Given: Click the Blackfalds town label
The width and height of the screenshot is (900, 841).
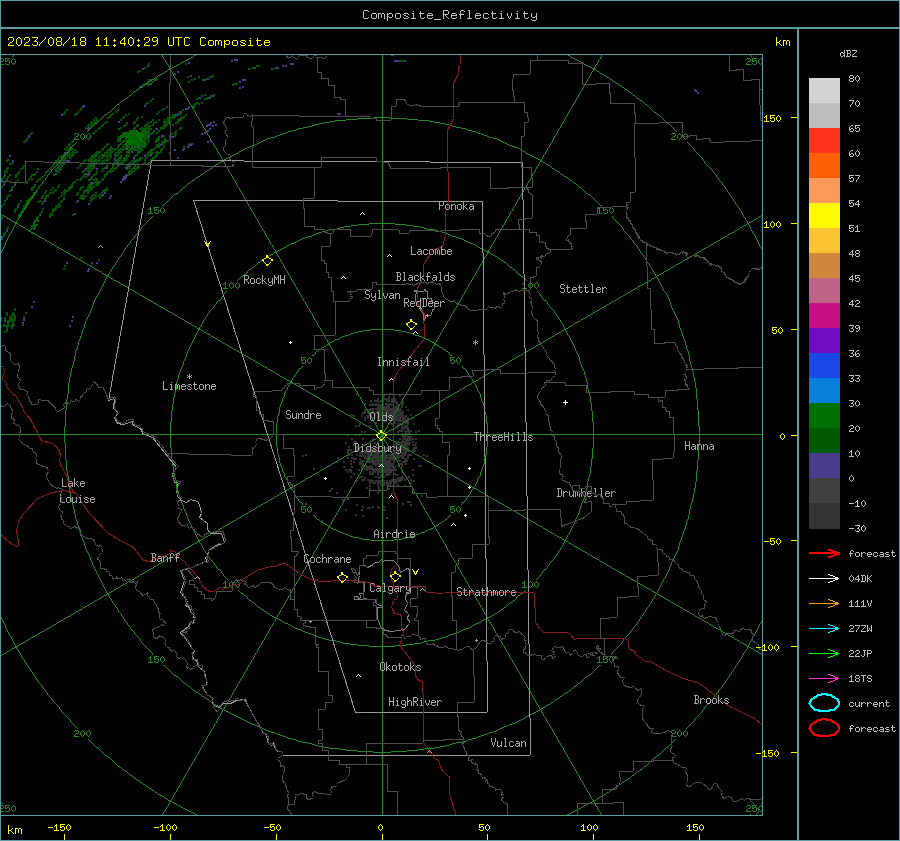Looking at the screenshot, I should [425, 277].
